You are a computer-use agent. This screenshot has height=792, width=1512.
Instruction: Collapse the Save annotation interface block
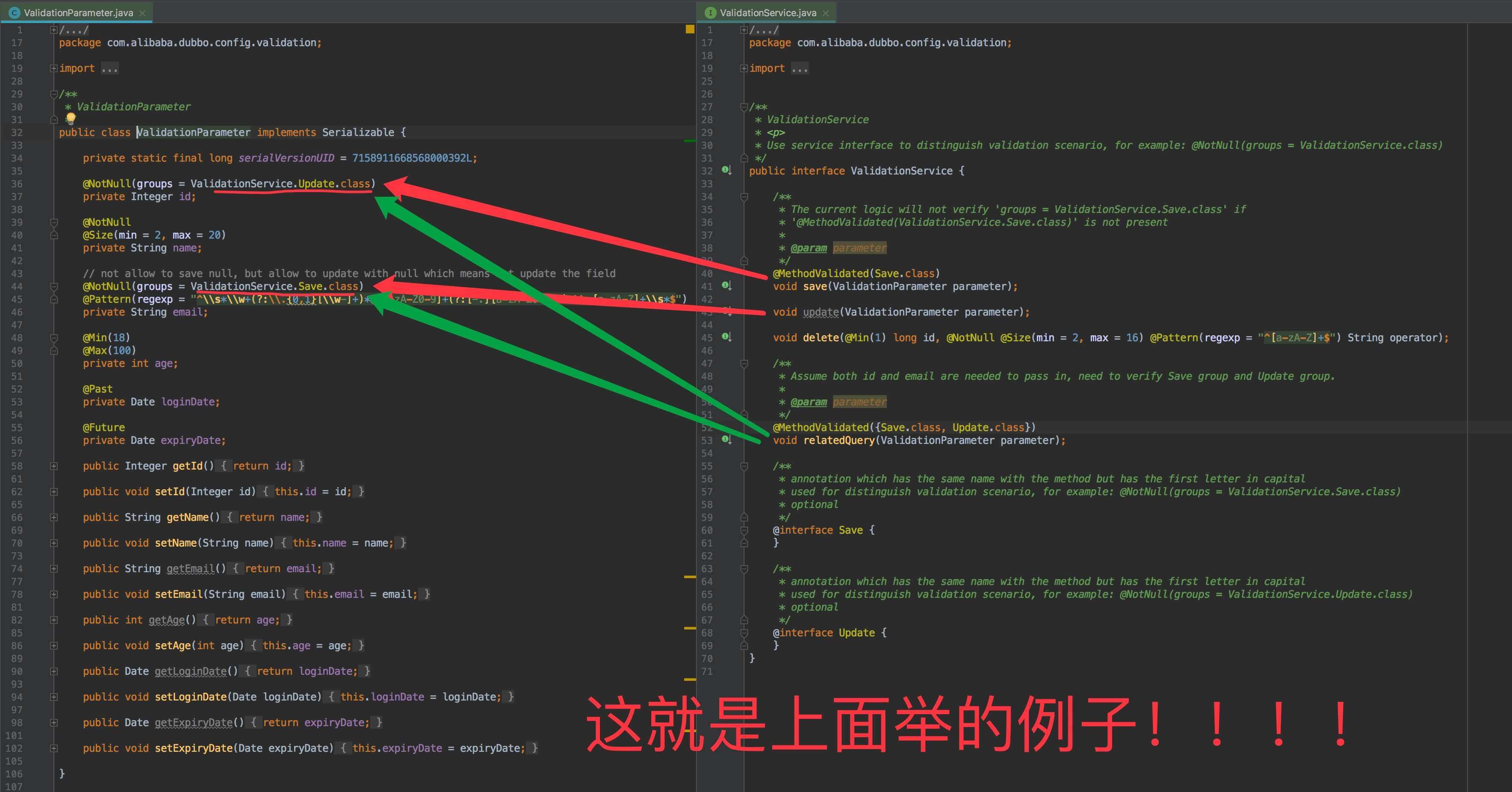[x=744, y=530]
